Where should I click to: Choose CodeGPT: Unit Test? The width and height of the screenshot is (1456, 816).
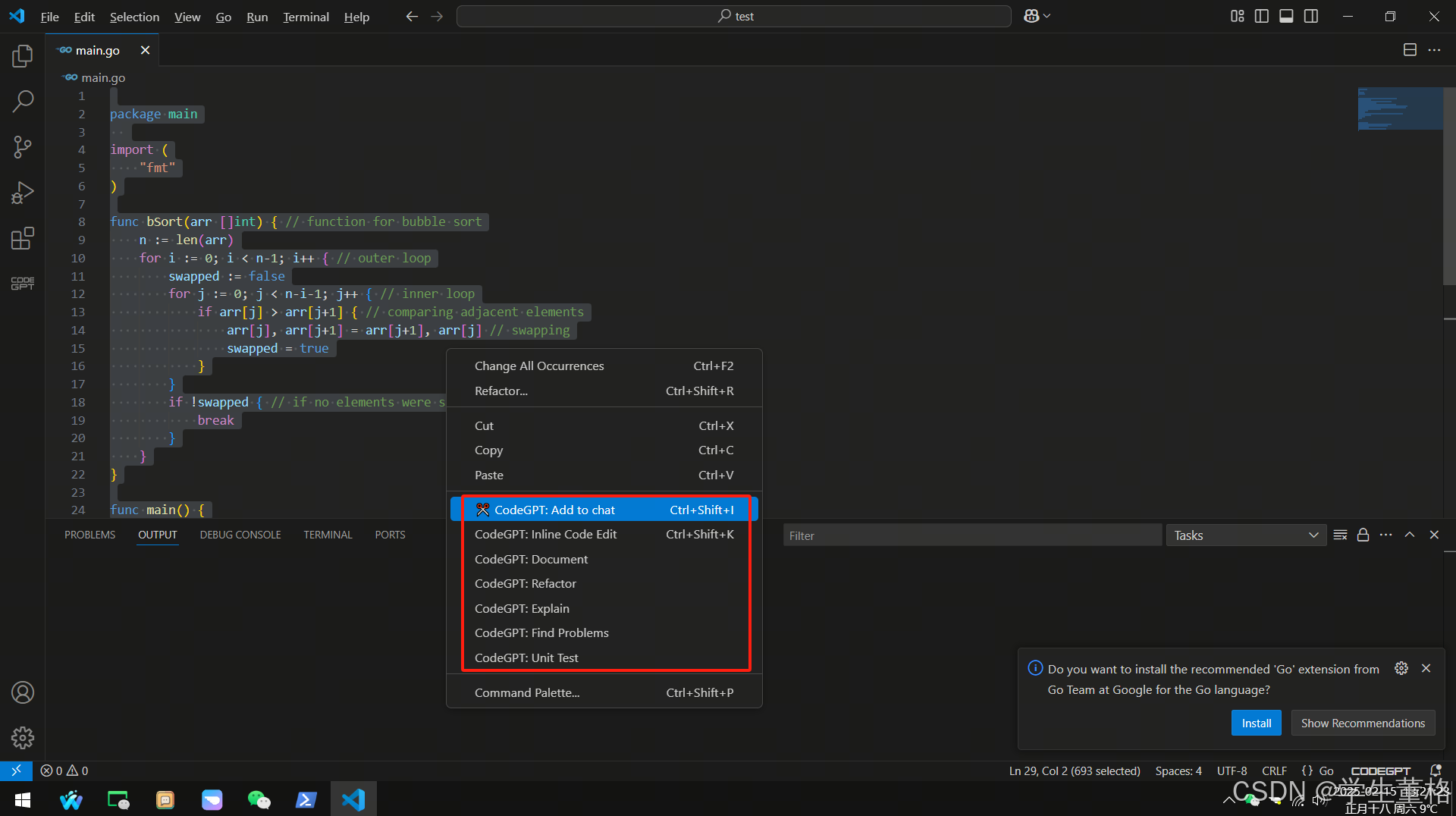point(604,658)
